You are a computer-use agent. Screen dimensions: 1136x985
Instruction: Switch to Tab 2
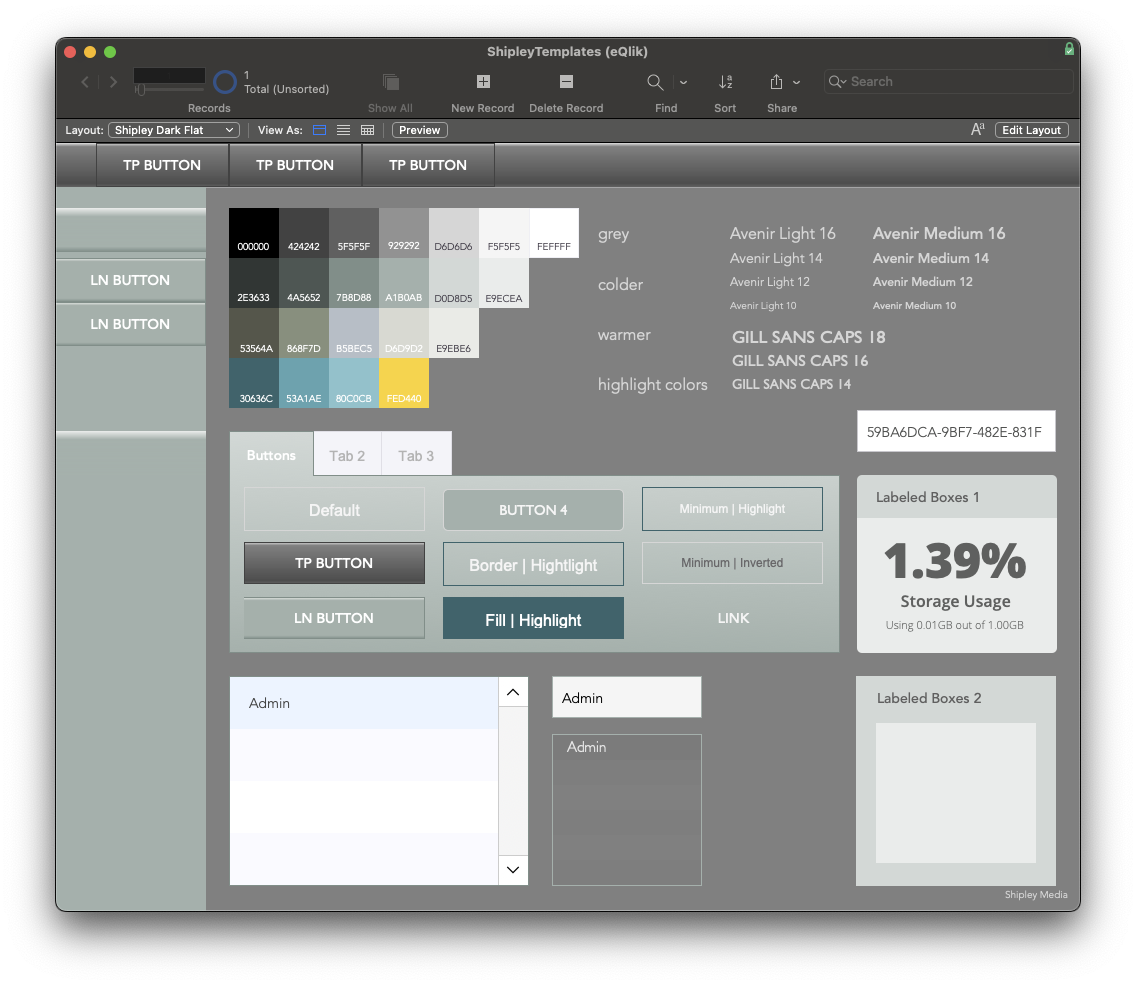(x=347, y=454)
